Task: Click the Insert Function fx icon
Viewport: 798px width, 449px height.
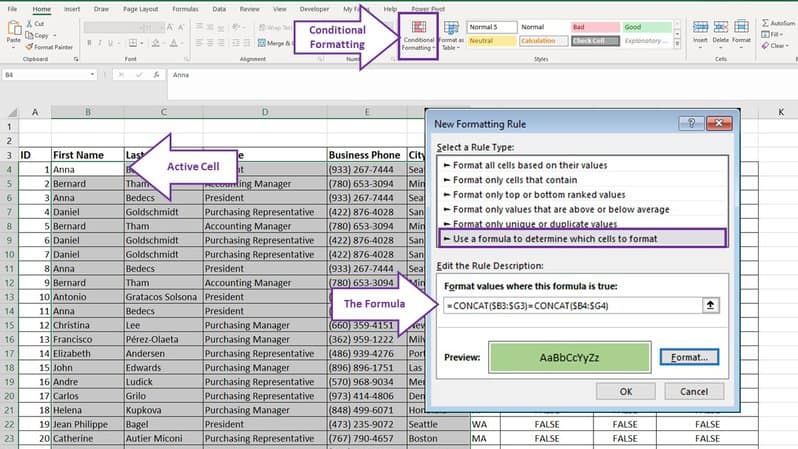Action: (x=157, y=75)
